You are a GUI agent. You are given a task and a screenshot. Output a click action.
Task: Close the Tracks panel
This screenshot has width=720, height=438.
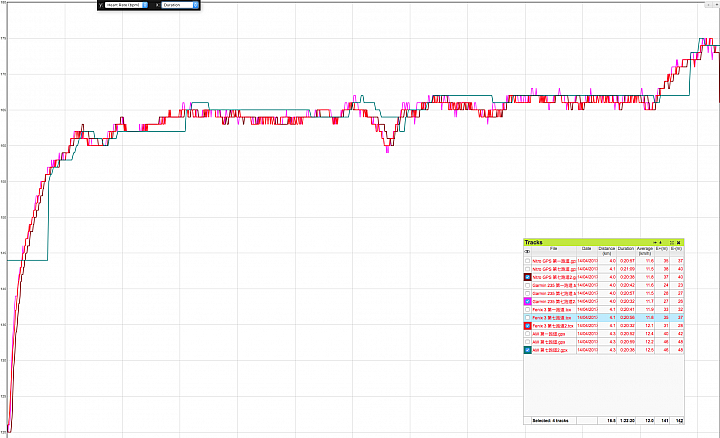click(x=679, y=242)
